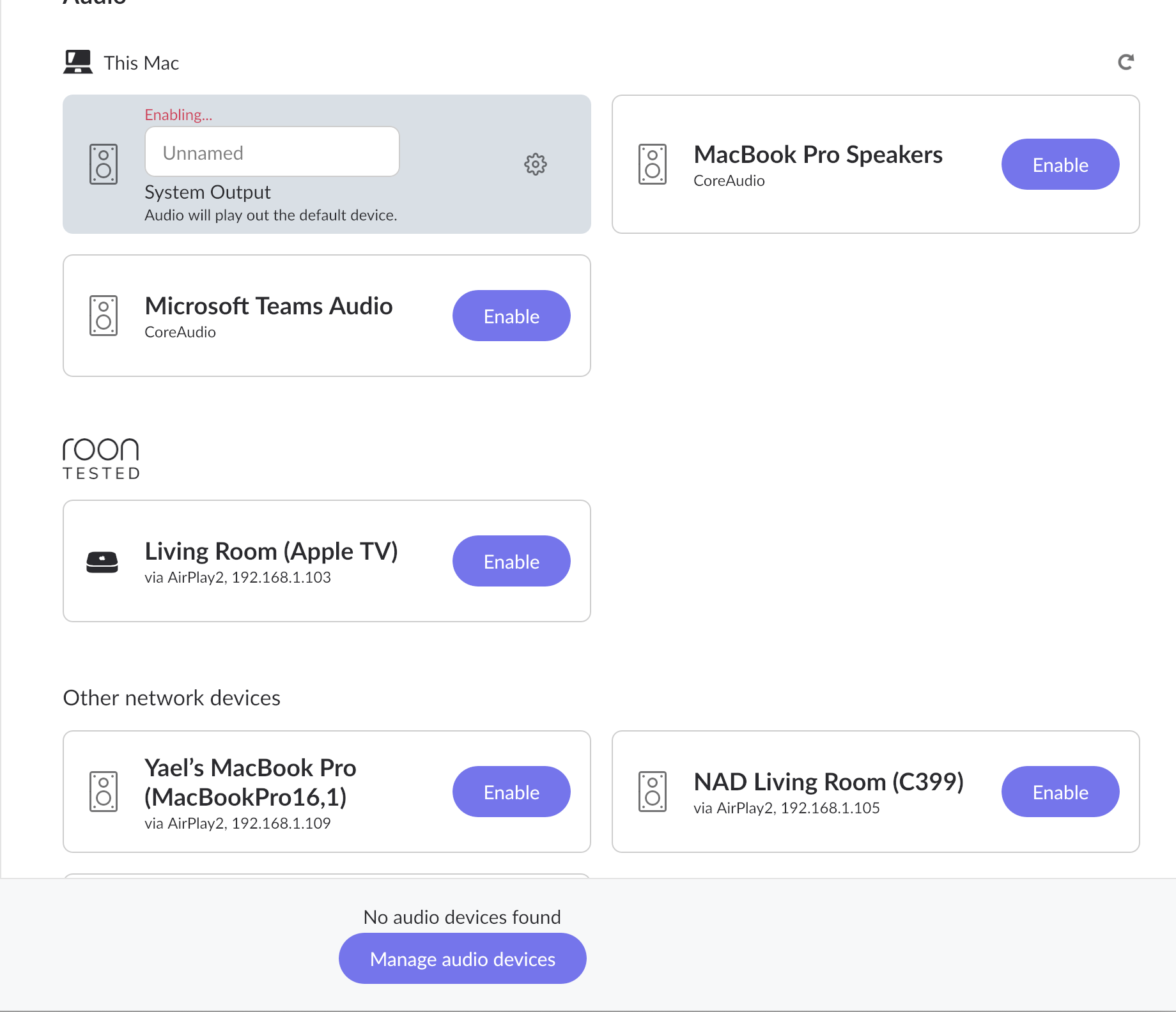Click the 'Enabling...' status text
The image size is (1176, 1012).
tap(178, 114)
